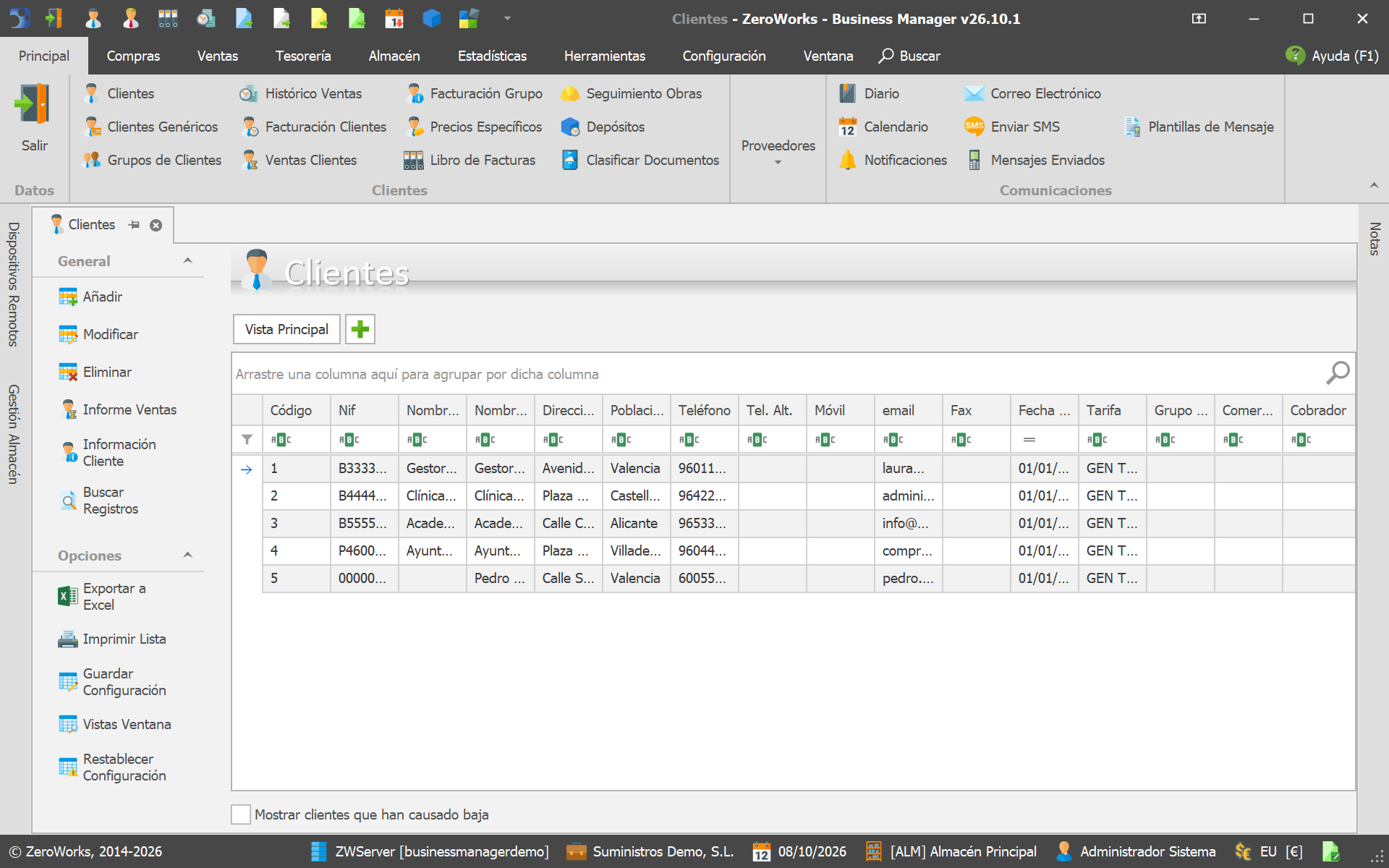This screenshot has height=868, width=1389.
Task: Collapse the ribbon with the chevron
Action: point(1373,186)
